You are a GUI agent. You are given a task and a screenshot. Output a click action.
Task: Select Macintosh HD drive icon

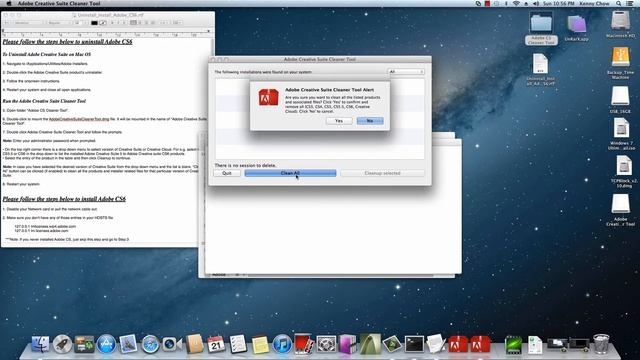[x=620, y=24]
